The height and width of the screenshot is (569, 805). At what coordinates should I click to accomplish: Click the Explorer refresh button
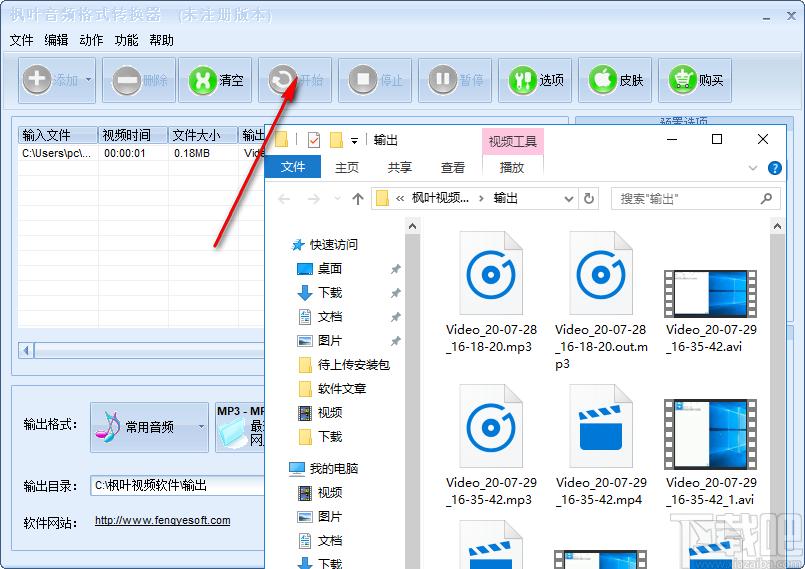pyautogui.click(x=589, y=199)
